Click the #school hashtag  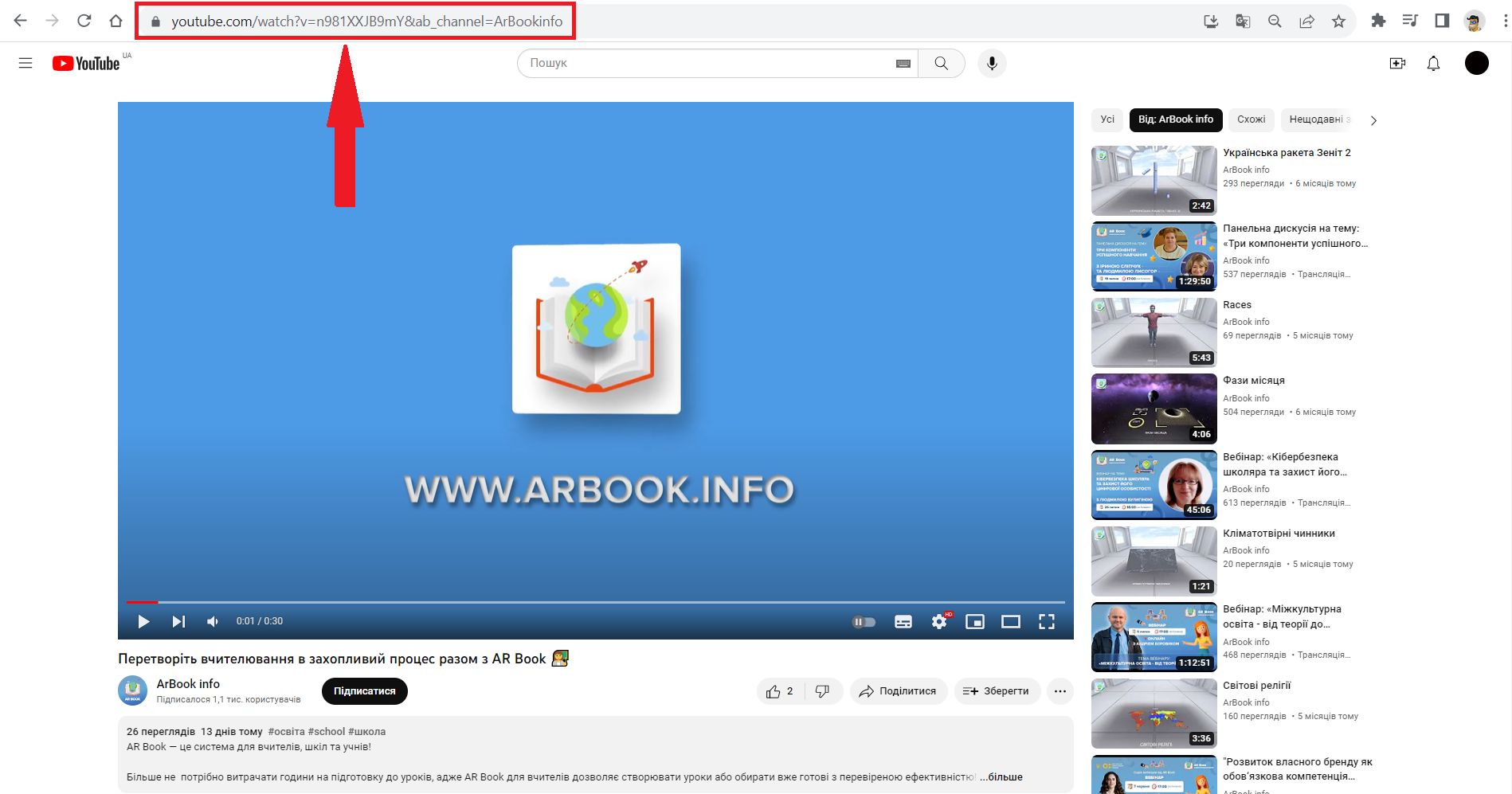pos(327,732)
